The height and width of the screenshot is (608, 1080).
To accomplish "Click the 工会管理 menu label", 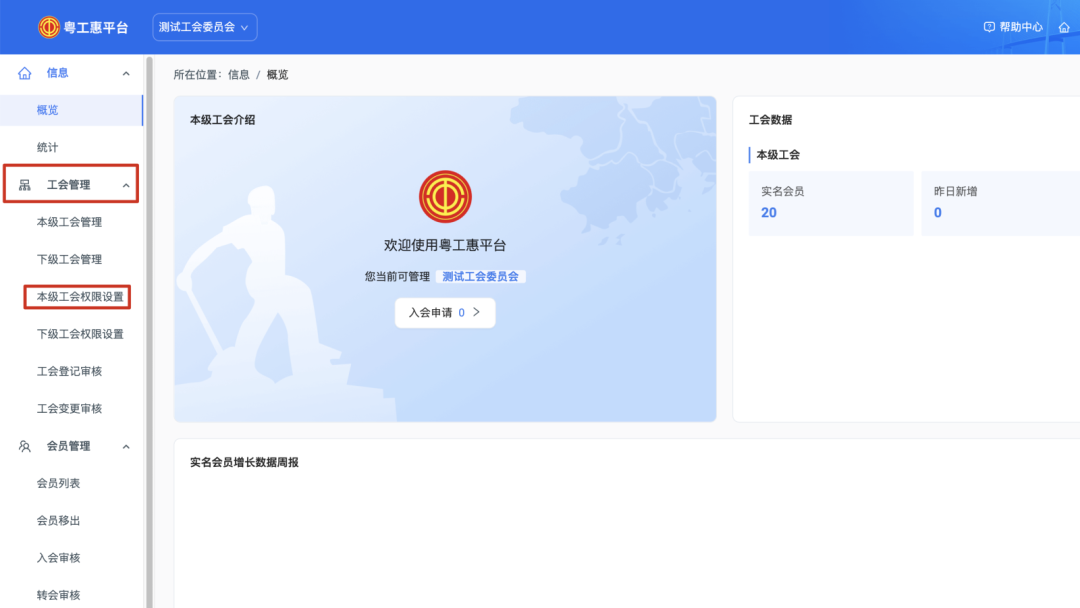I will (x=68, y=185).
